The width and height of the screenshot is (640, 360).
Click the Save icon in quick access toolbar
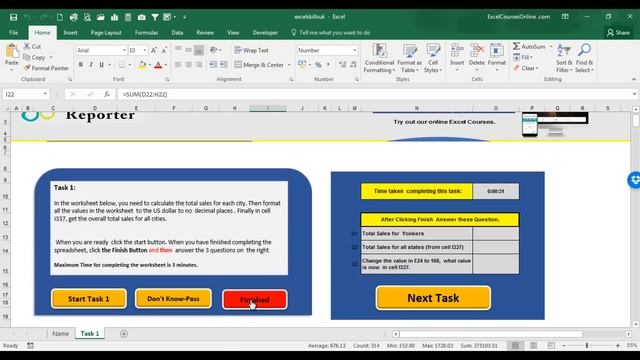13,17
